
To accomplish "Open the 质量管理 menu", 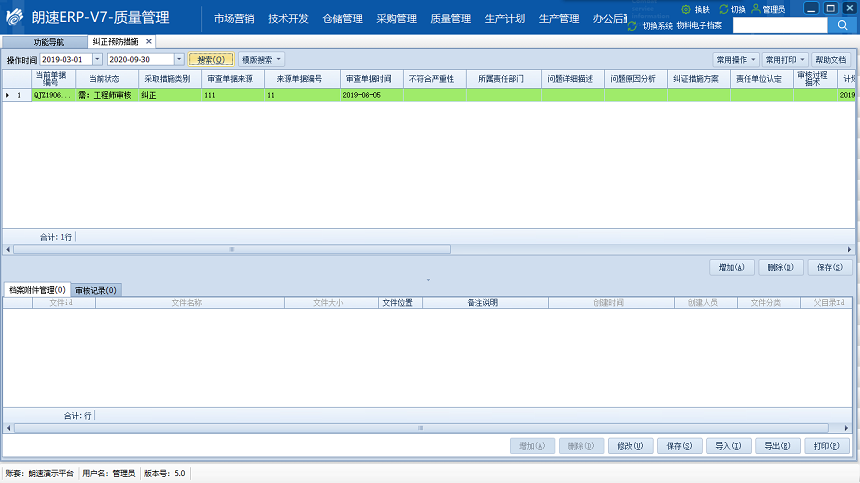I will [x=450, y=19].
